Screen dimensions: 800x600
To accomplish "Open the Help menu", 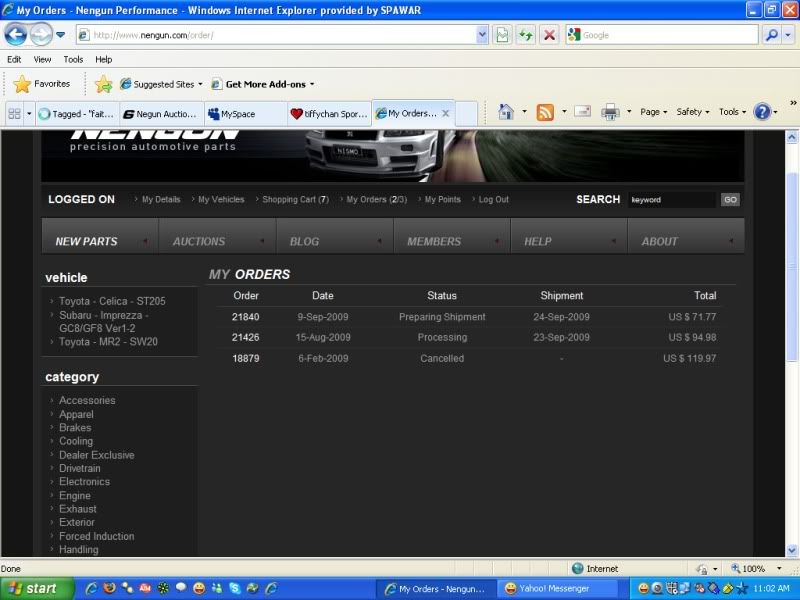I will pos(104,59).
